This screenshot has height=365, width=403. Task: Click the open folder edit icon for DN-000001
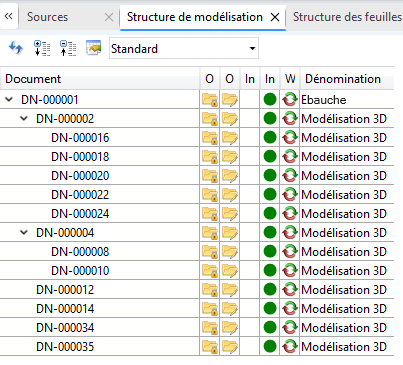click(x=230, y=100)
